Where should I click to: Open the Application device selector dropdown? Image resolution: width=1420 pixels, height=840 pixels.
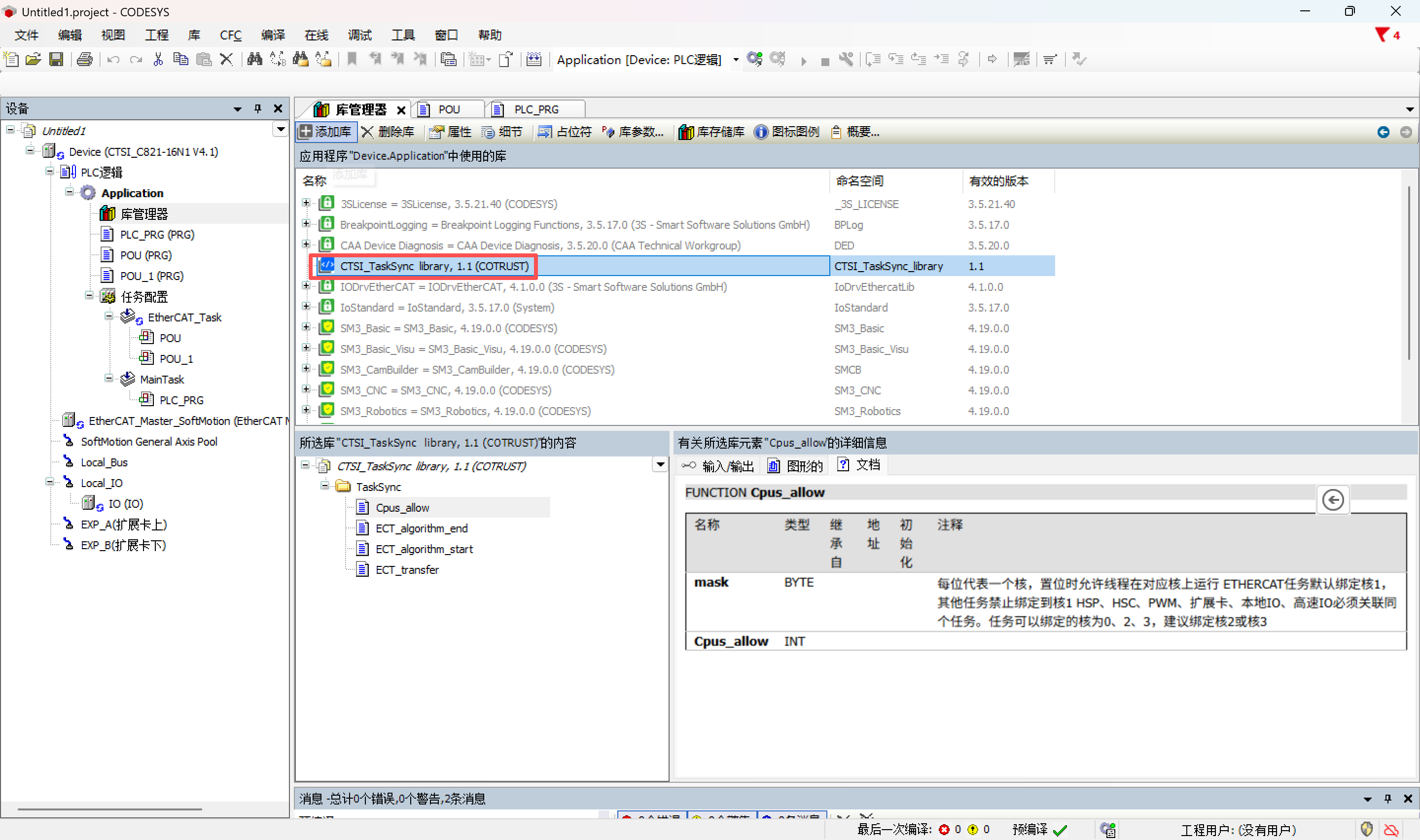point(735,60)
